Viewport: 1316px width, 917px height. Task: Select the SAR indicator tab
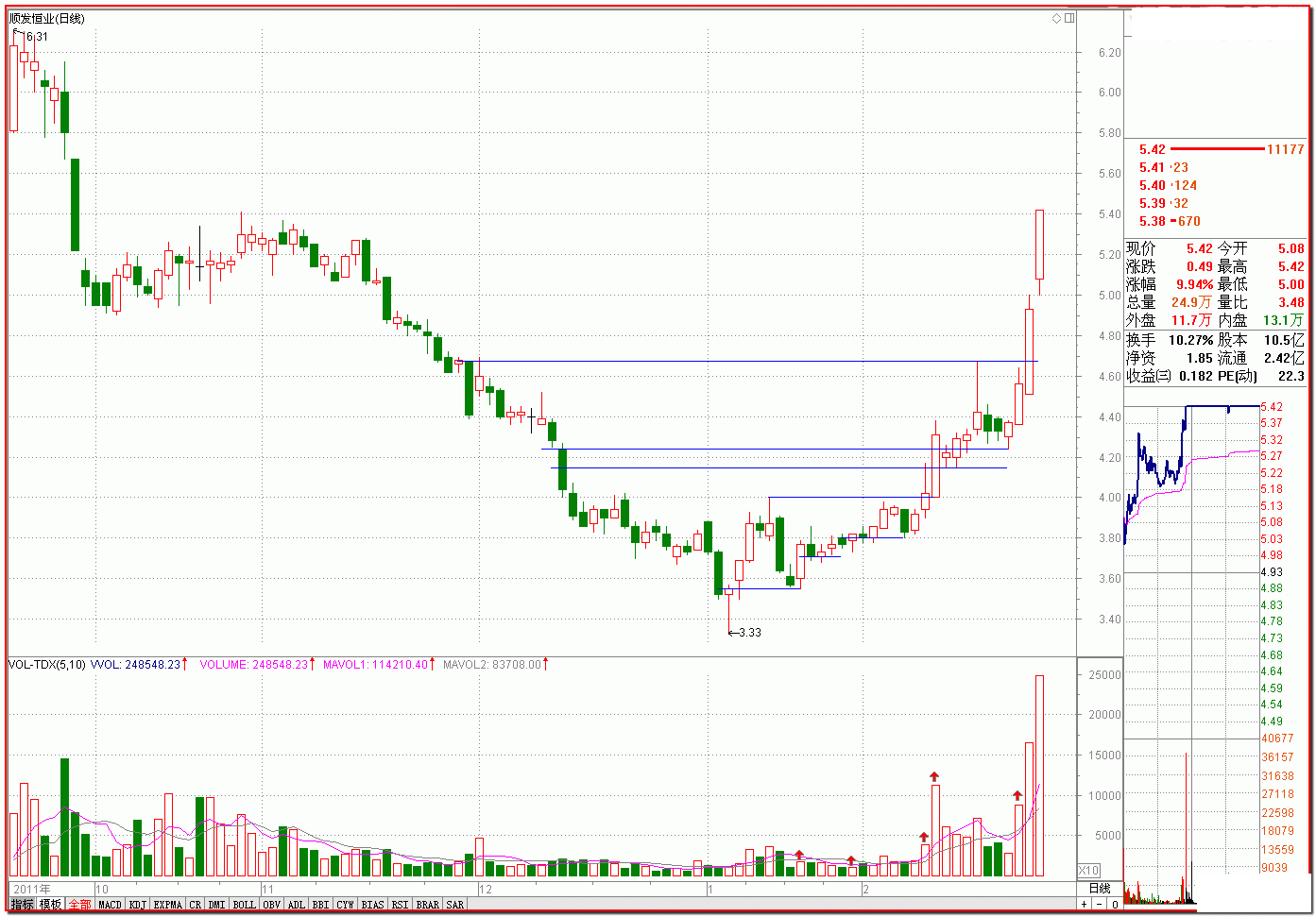(x=455, y=905)
